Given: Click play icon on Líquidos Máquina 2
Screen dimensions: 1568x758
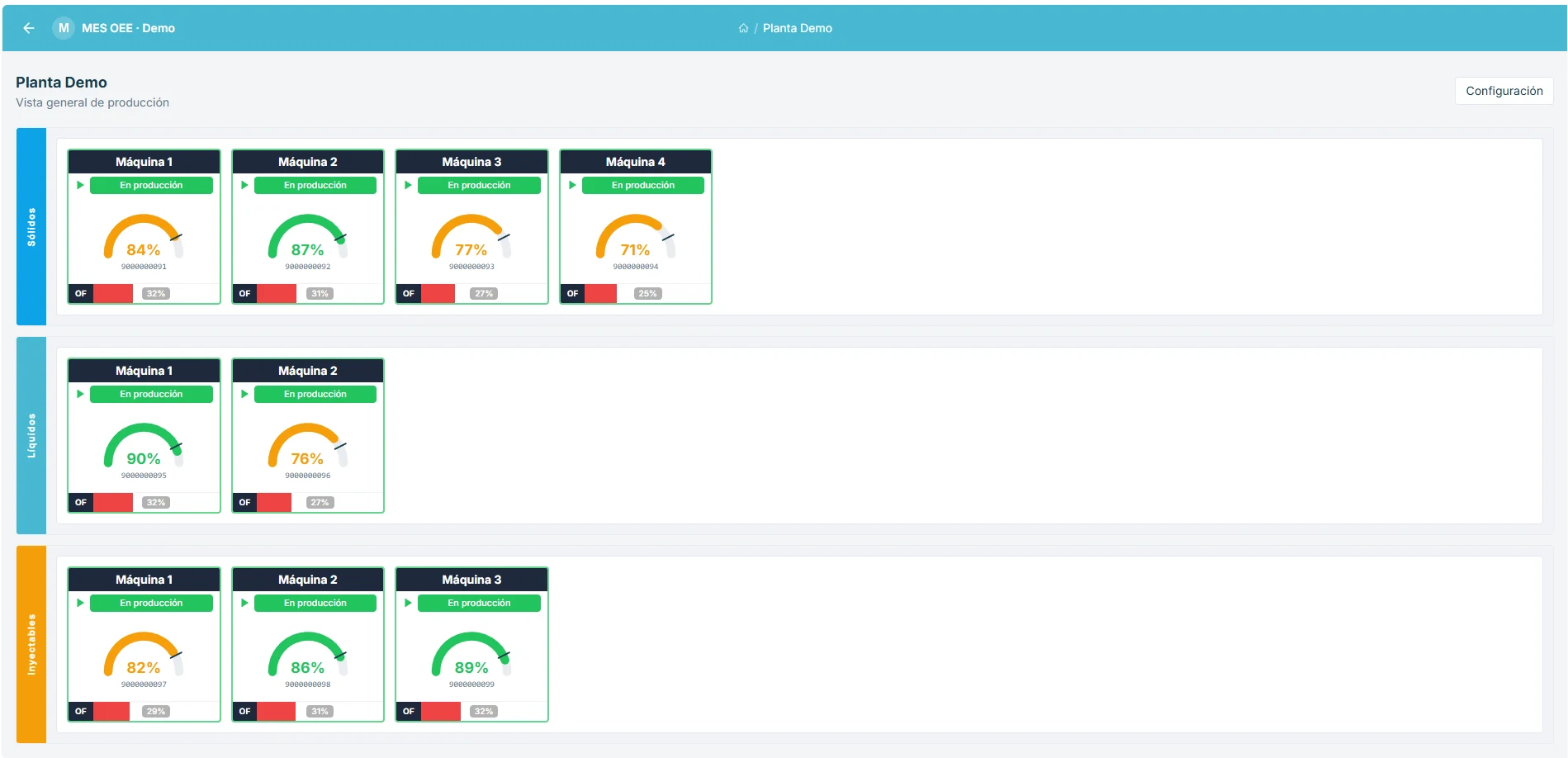Looking at the screenshot, I should (244, 394).
